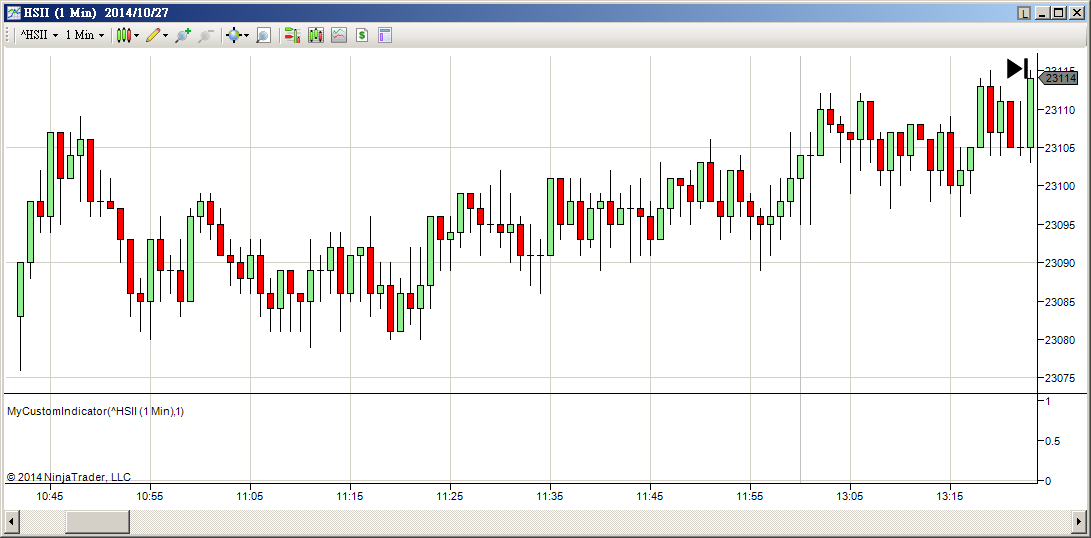Open the Indicators toolbar icon
The width and height of the screenshot is (1091, 538).
(x=339, y=35)
